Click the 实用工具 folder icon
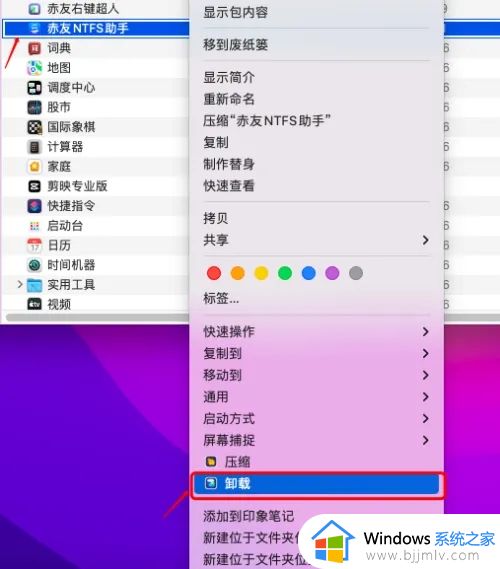This screenshot has width=500, height=569. (34, 285)
